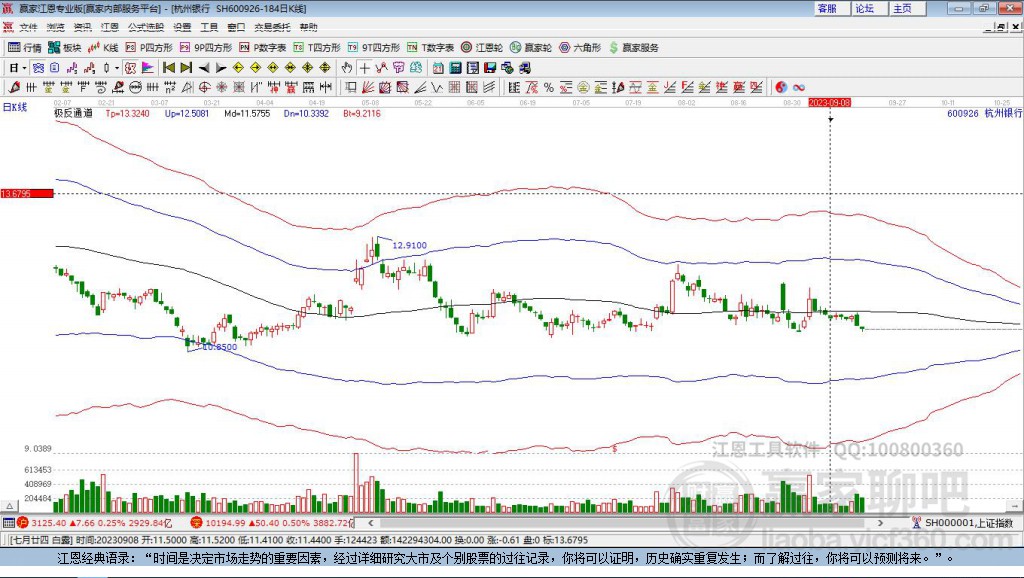The height and width of the screenshot is (578, 1024).
Task: Expand the 日 period dropdown arrow
Action: [24, 68]
